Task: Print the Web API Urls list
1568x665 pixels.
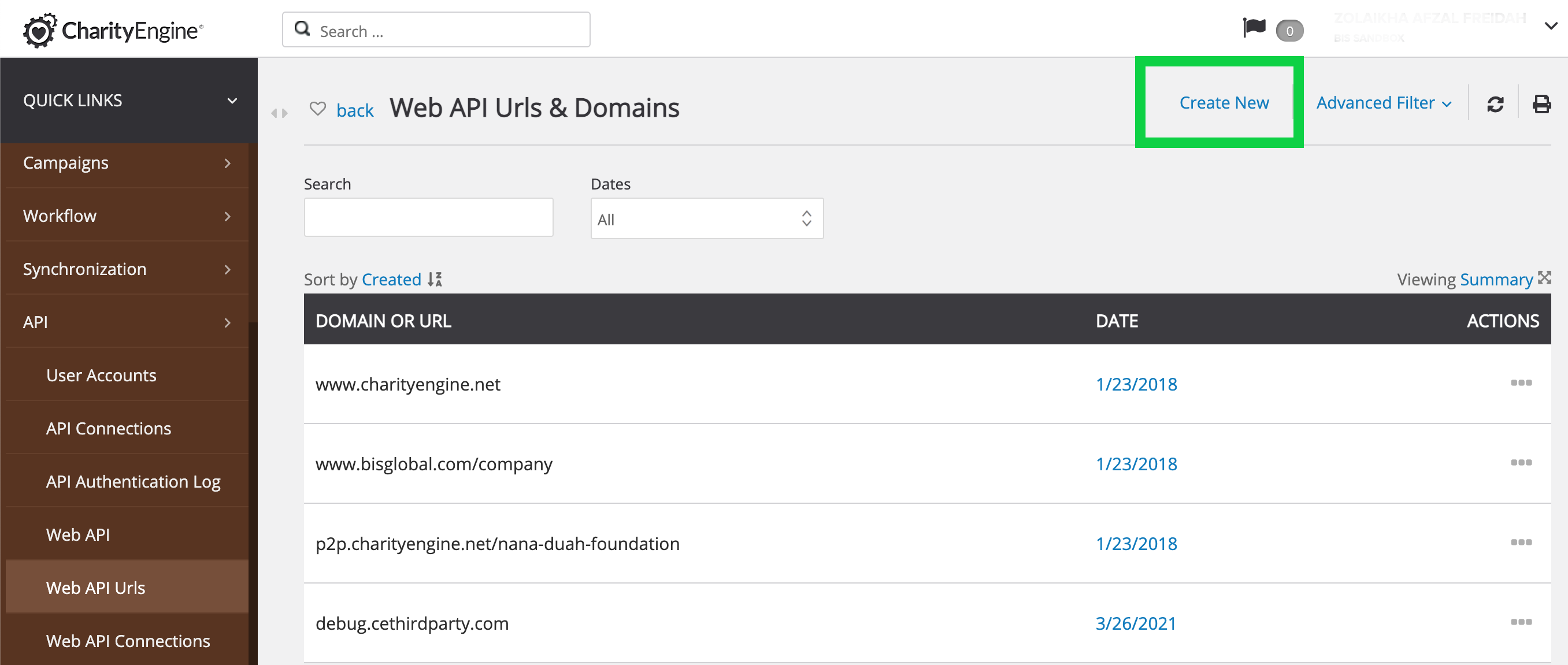Action: pos(1541,104)
